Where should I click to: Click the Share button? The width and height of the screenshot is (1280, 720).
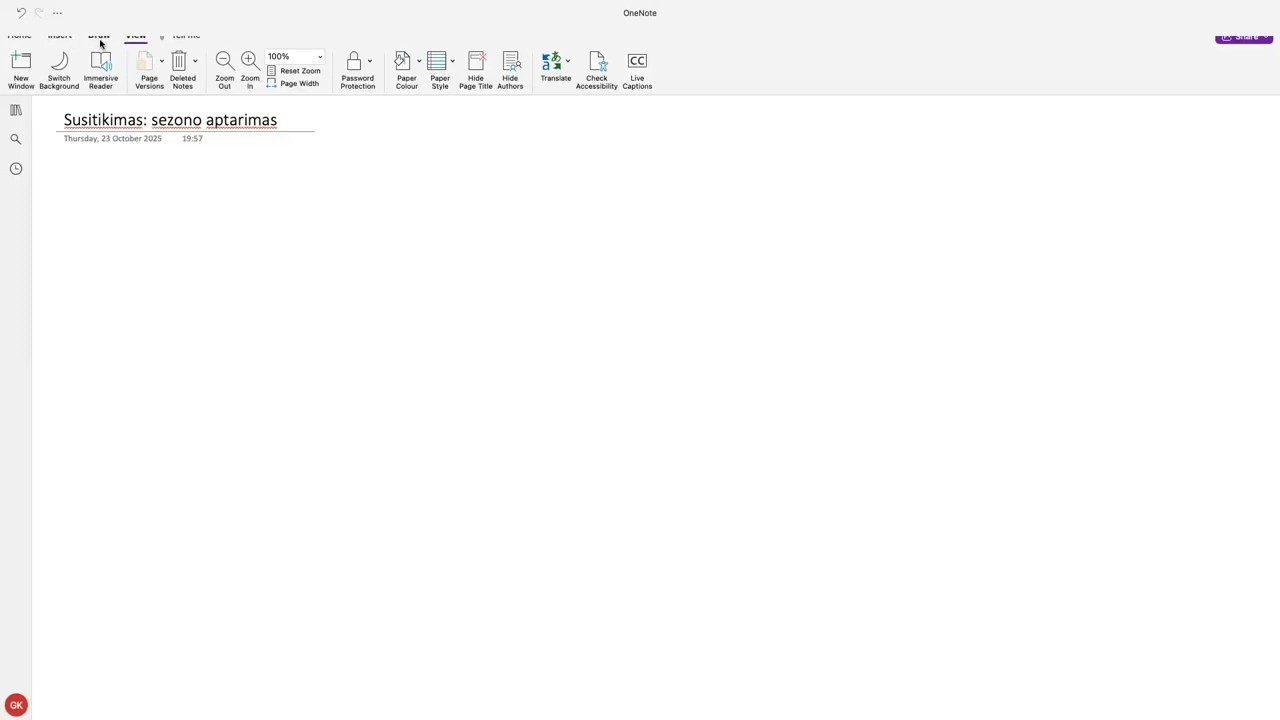(x=1243, y=37)
